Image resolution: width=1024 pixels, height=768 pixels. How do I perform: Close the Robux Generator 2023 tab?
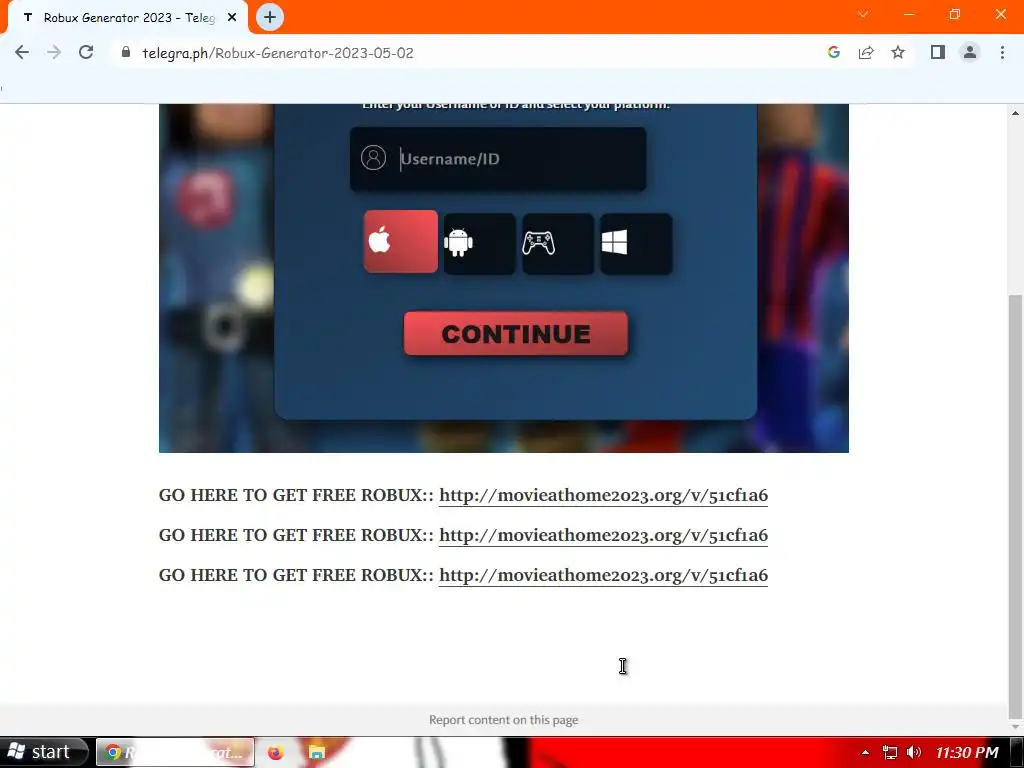(x=232, y=18)
